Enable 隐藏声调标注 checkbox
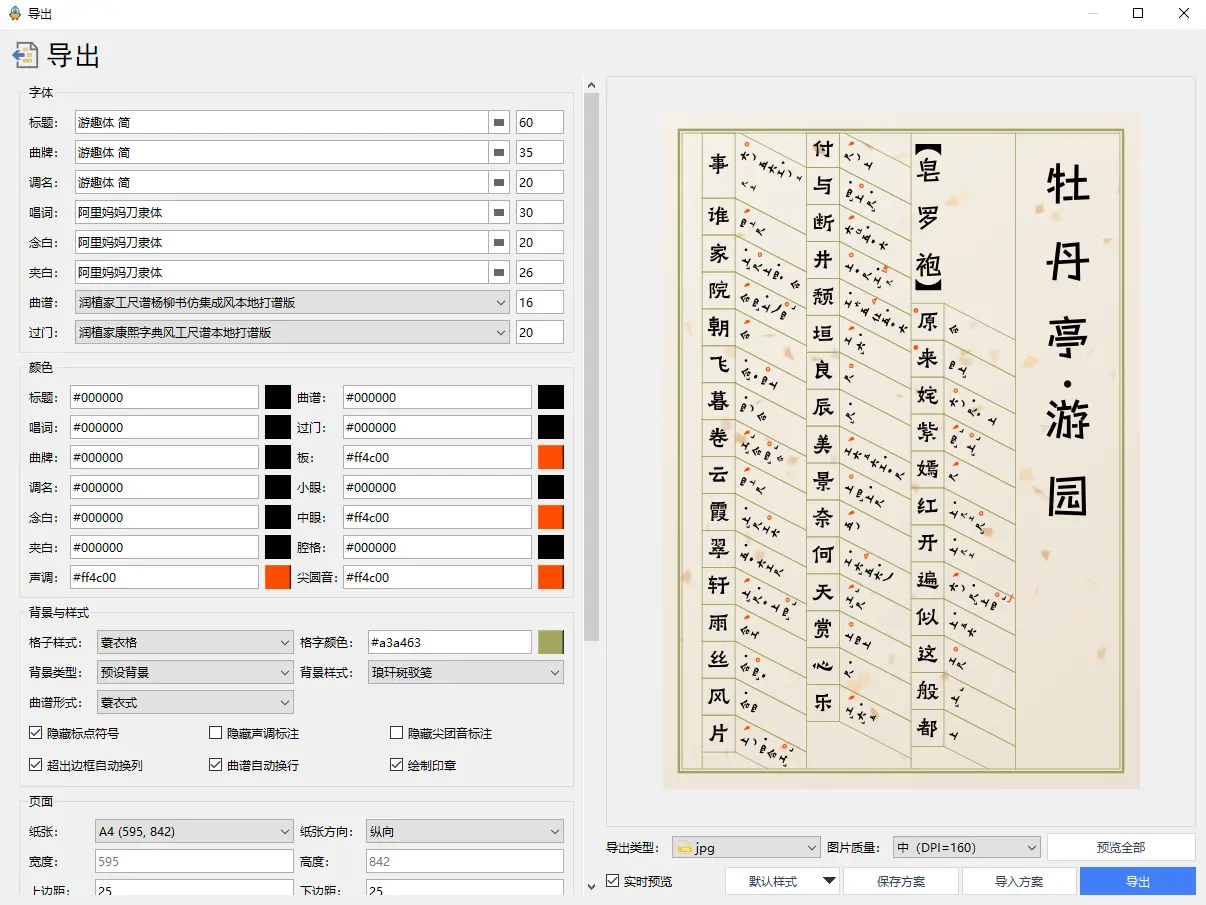 [215, 733]
